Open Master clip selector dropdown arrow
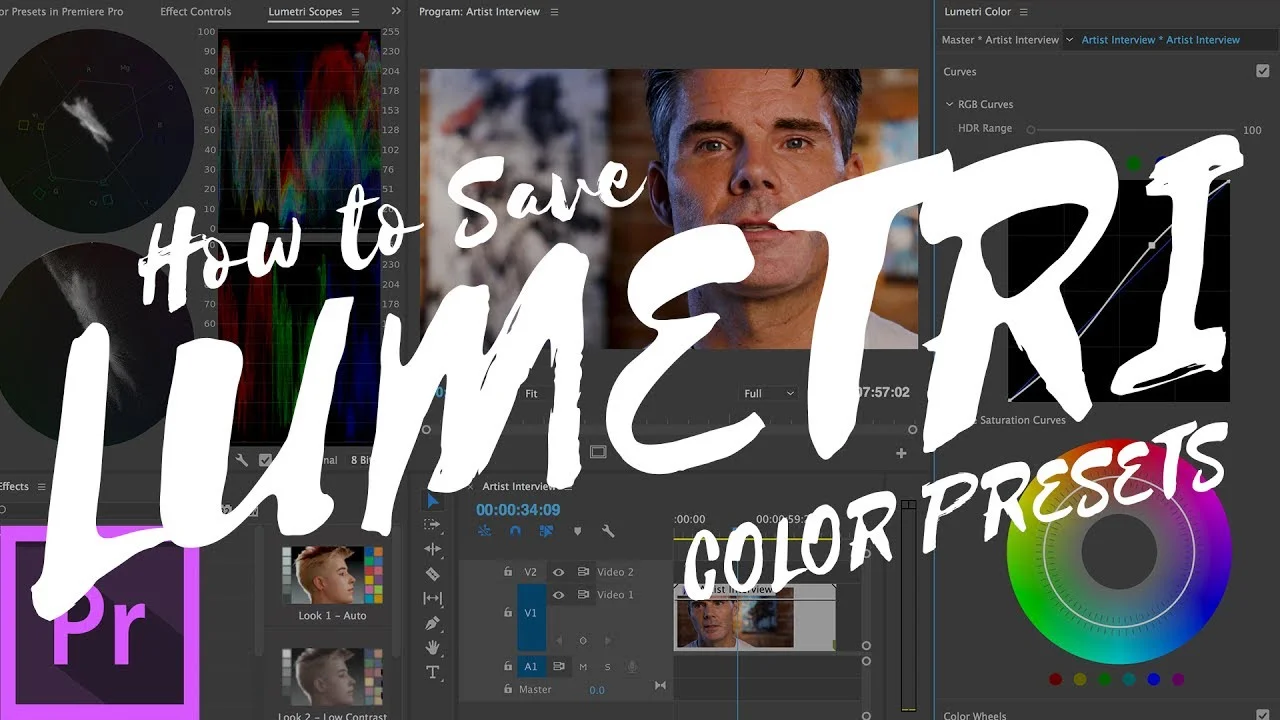This screenshot has height=720, width=1280. click(x=1069, y=40)
